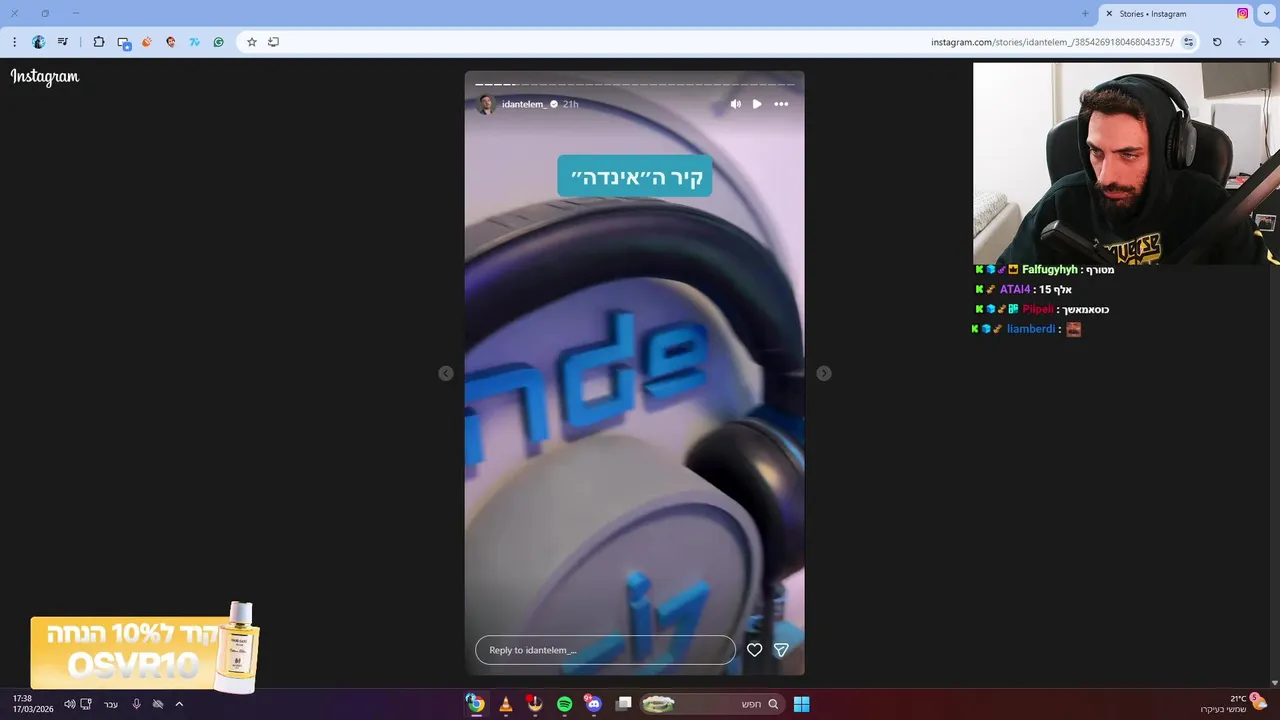Screen dimensions: 1280x720
Task: Click the קיר ה״אינדה״ story sticker
Action: click(x=635, y=176)
